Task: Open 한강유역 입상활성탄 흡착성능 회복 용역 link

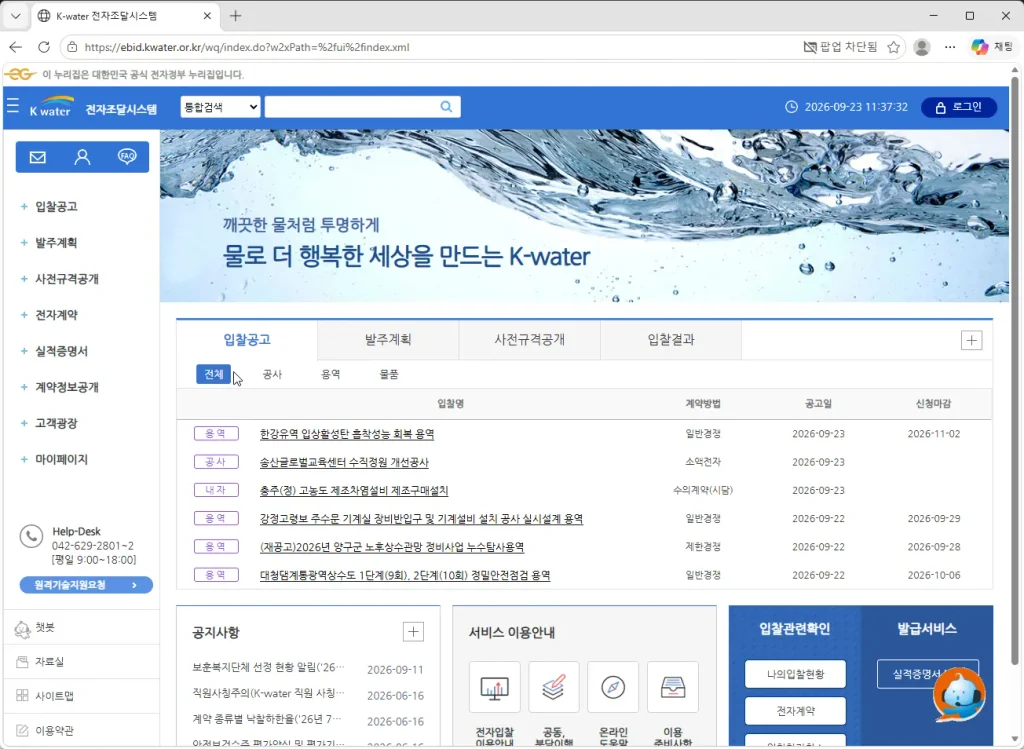Action: 347,434
